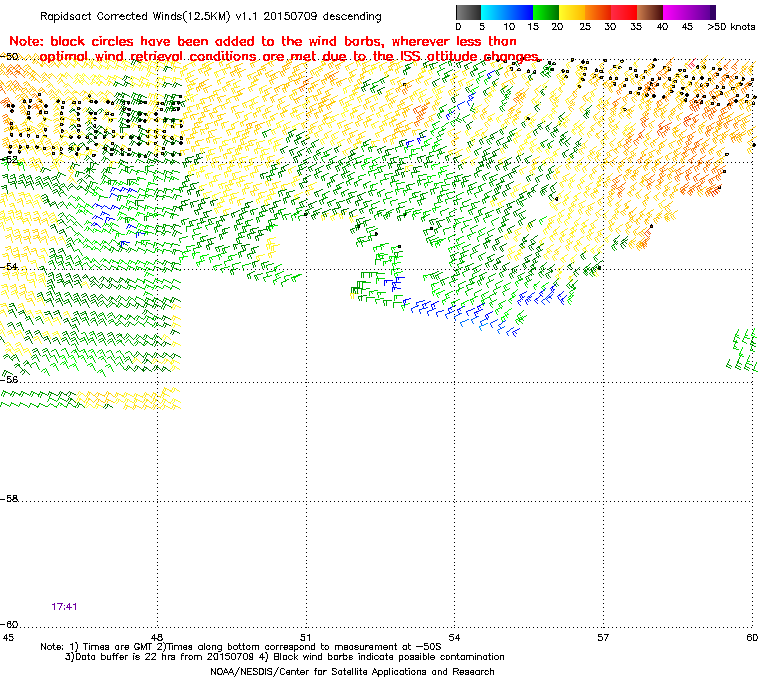Screen dimensions: 760x688
Task: Click the red 30-35 knots color segment
Action: coord(624,12)
